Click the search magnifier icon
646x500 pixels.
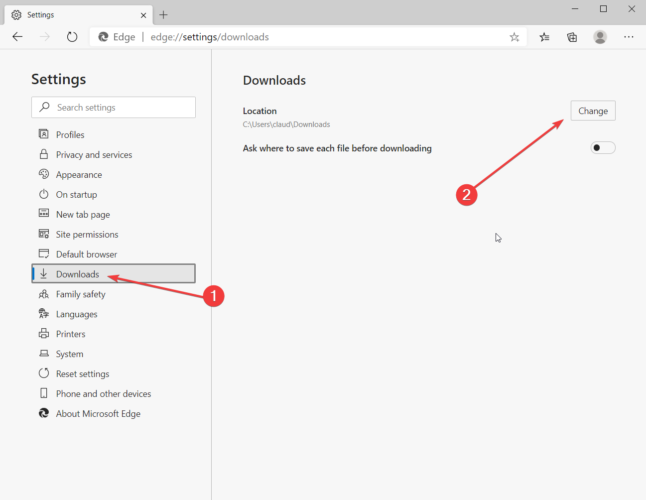(44, 107)
